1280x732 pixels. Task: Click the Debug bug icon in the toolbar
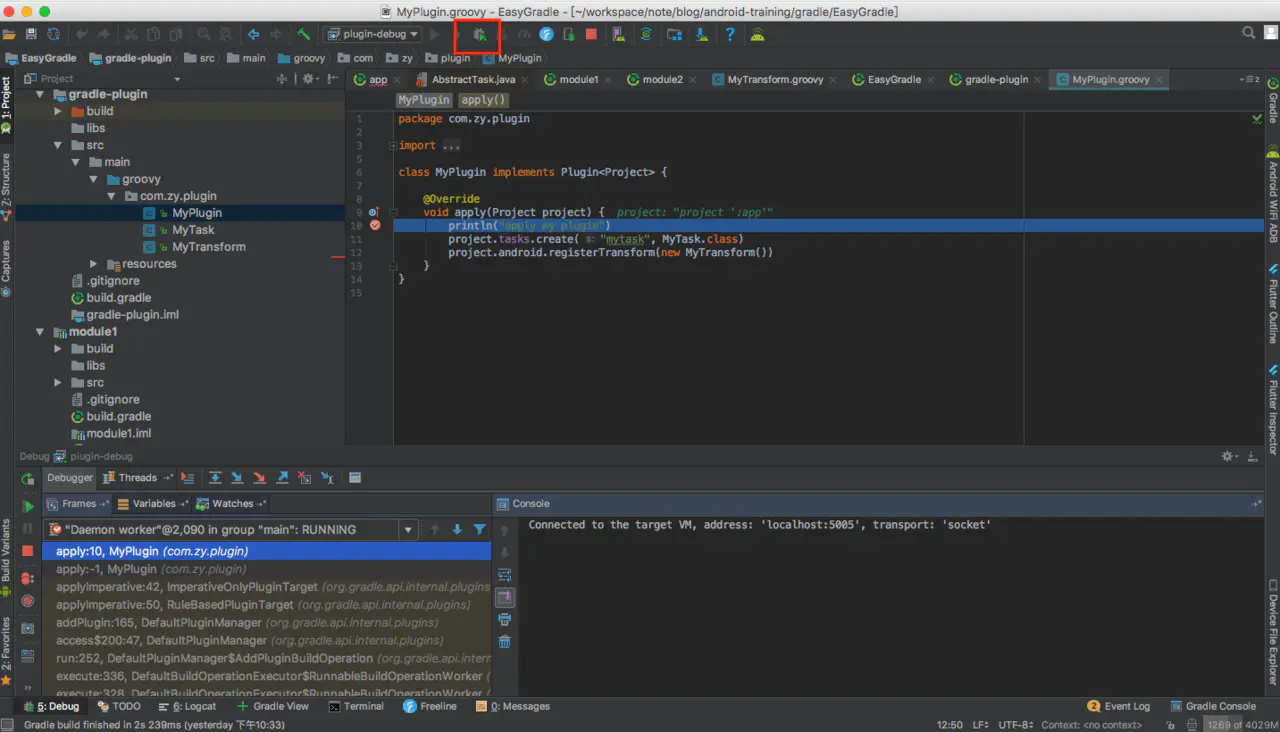point(479,34)
